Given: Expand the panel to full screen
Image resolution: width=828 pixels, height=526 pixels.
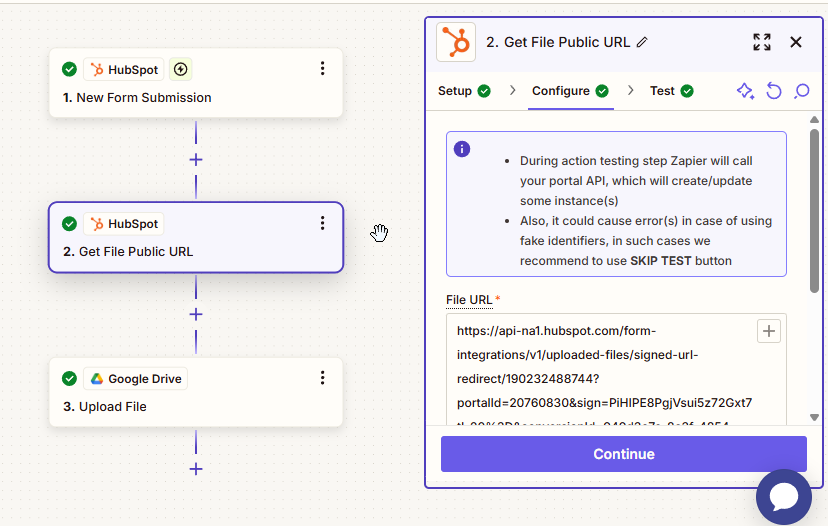Looking at the screenshot, I should [761, 42].
